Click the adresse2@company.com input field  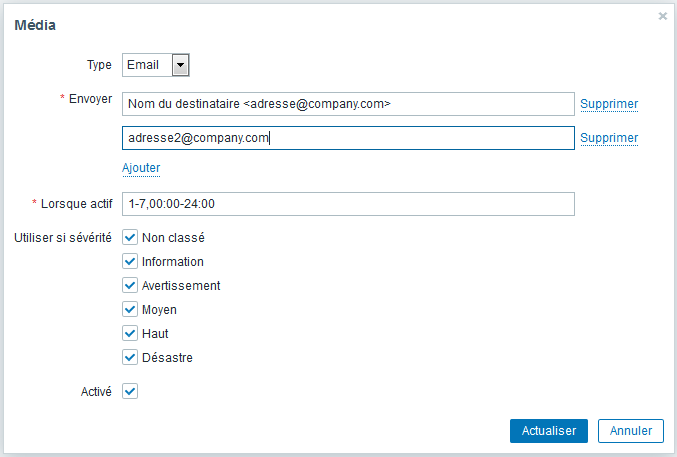pyautogui.click(x=348, y=138)
